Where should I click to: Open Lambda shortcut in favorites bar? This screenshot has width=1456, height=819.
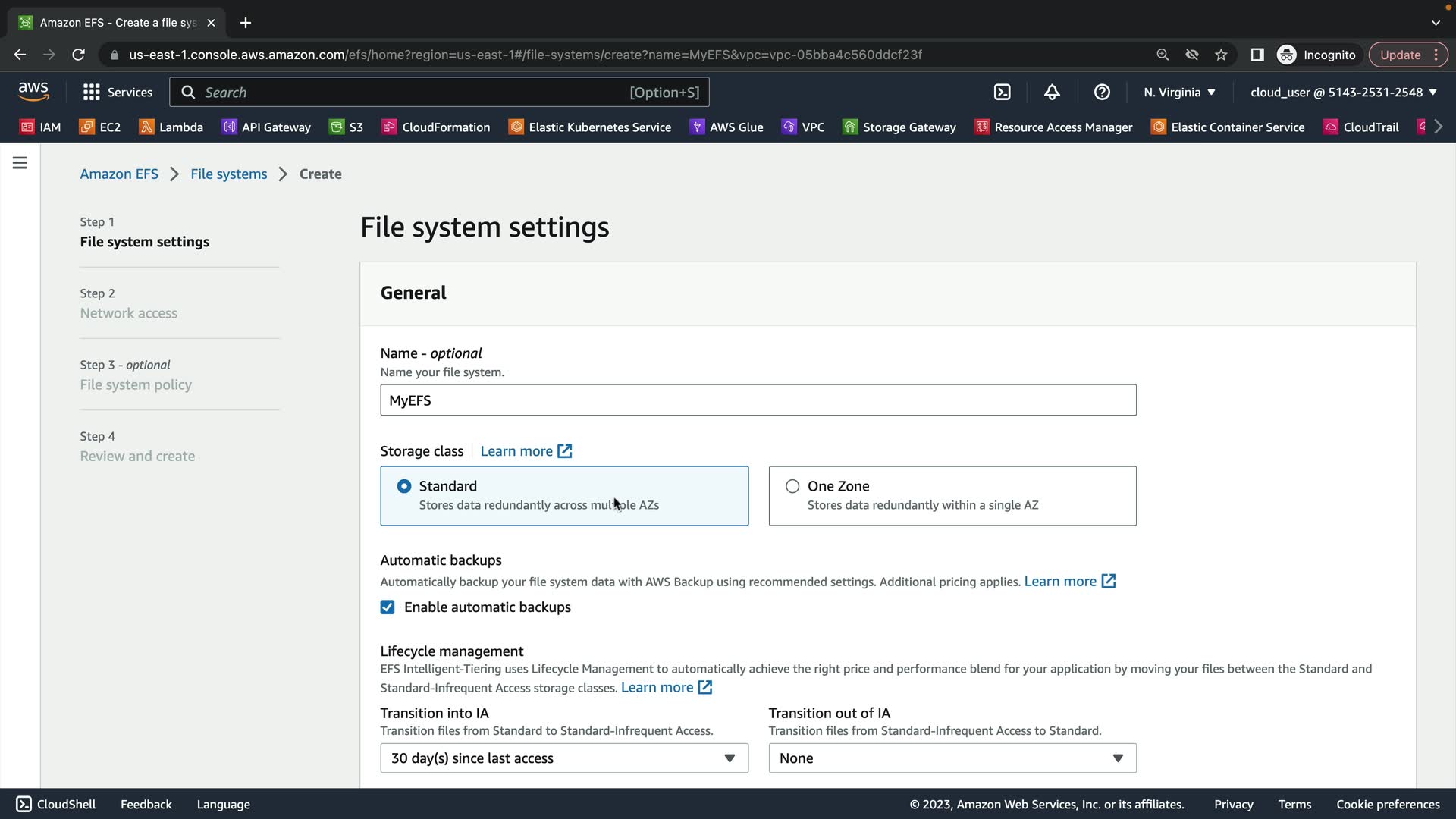point(171,127)
